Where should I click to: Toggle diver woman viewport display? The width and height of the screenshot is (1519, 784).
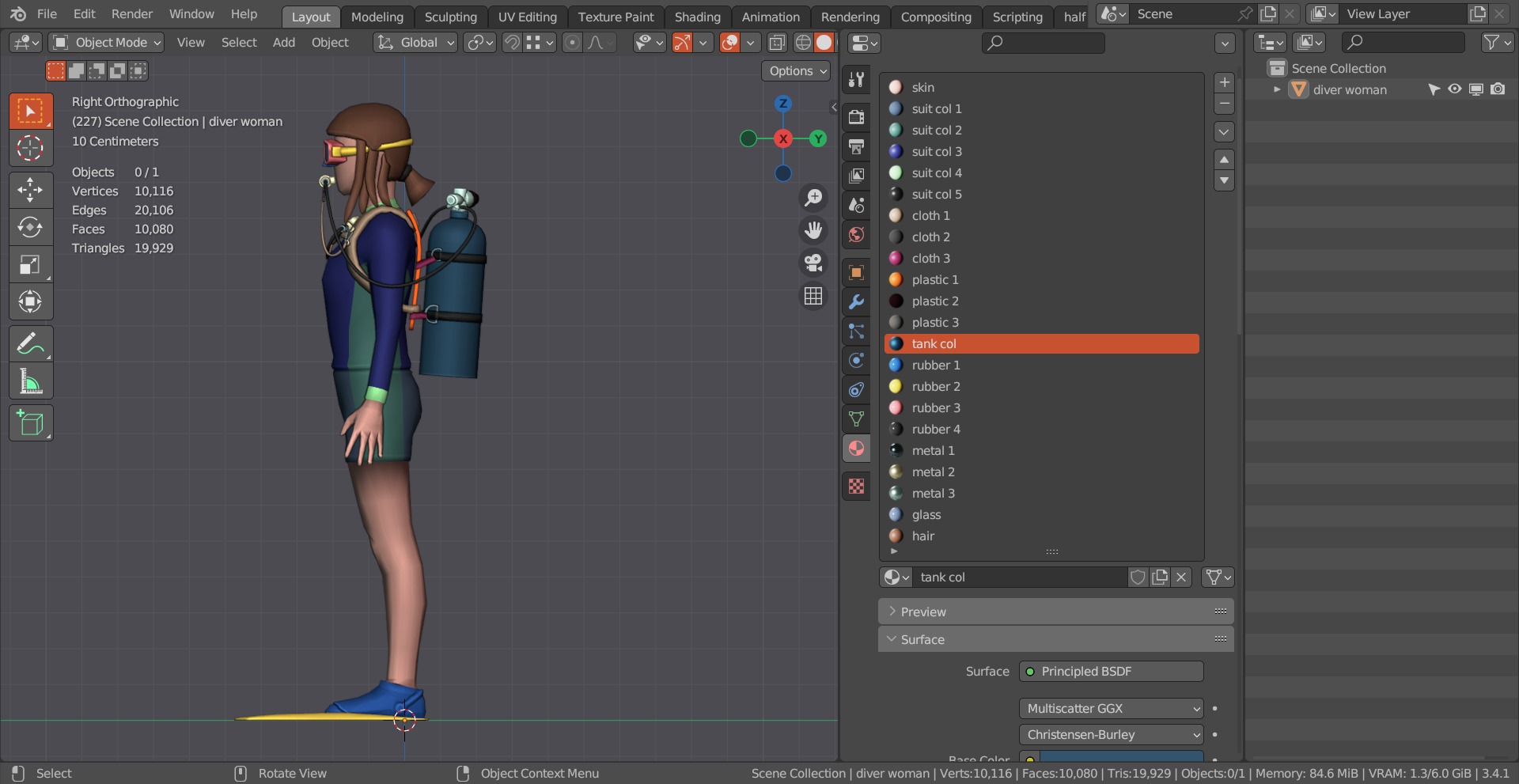(x=1476, y=89)
